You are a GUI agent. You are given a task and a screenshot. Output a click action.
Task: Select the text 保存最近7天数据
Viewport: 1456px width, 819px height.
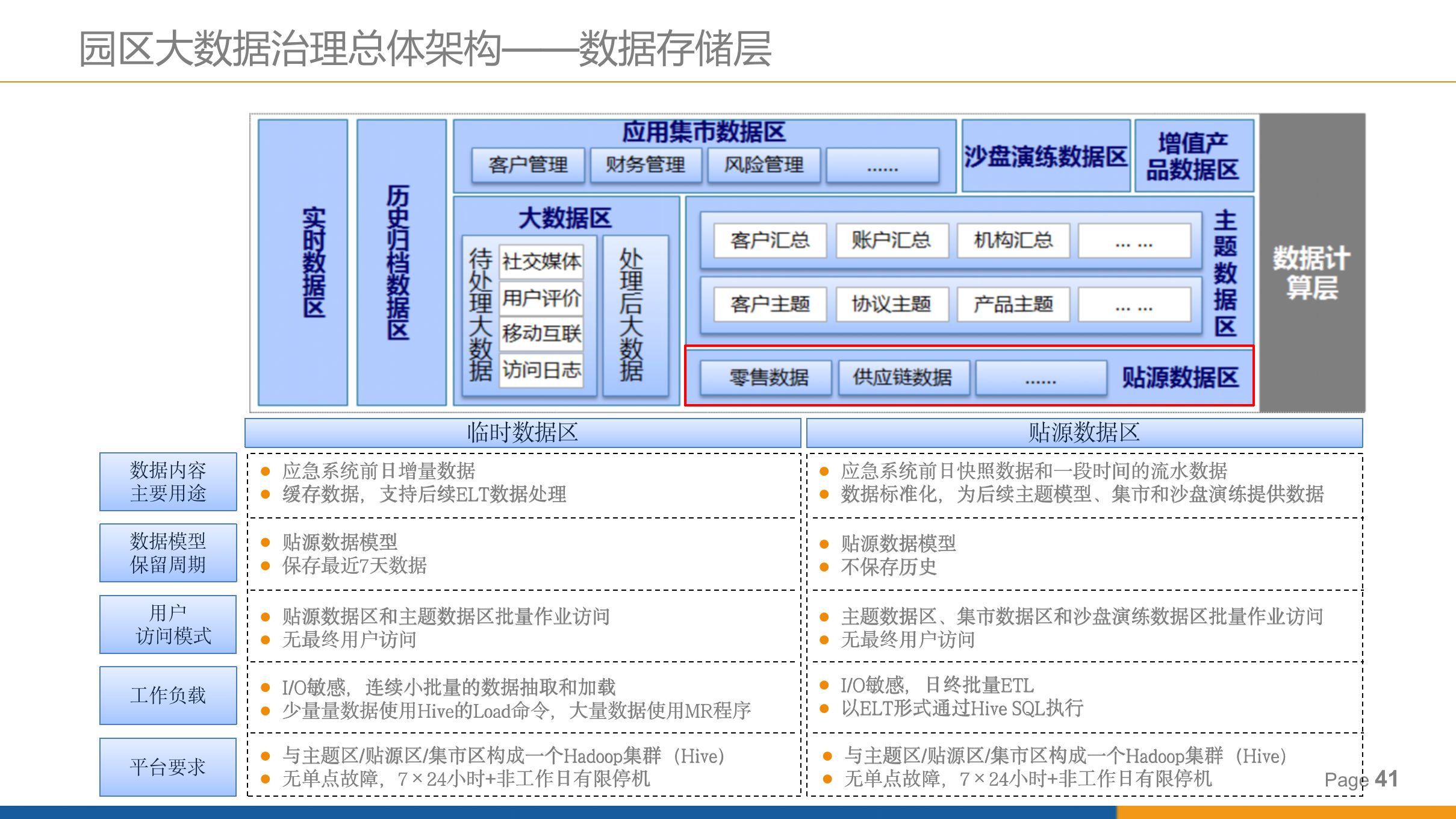tap(355, 565)
